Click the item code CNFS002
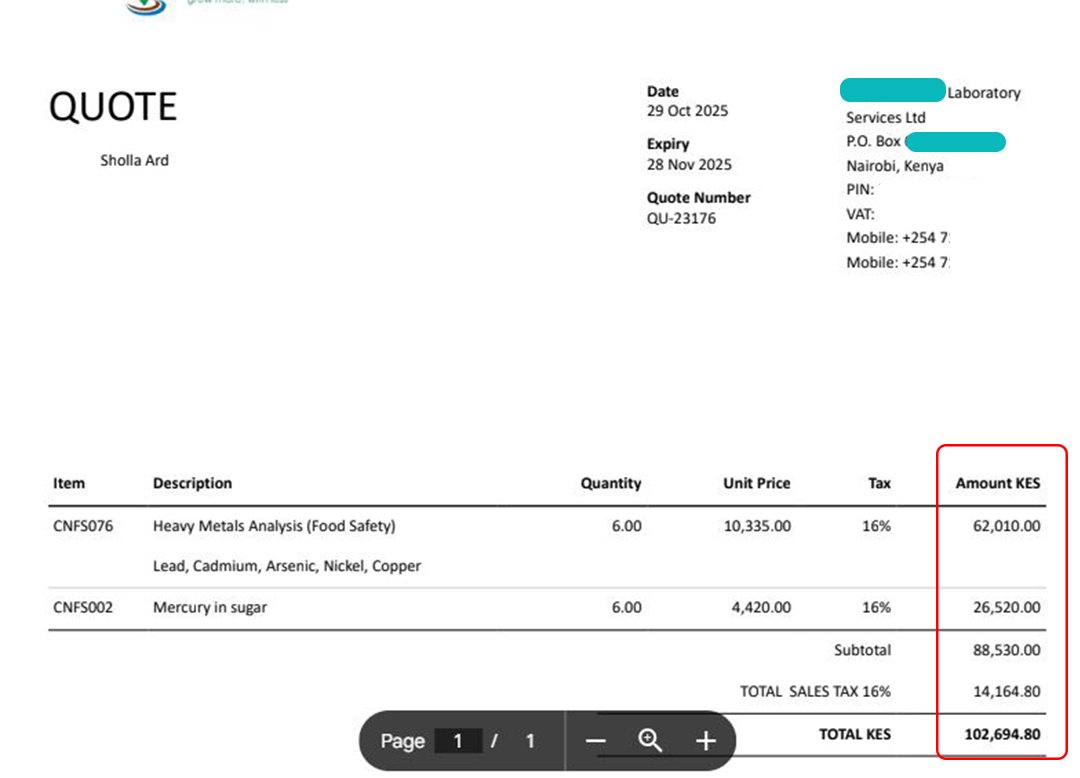The image size is (1080, 778). [83, 607]
